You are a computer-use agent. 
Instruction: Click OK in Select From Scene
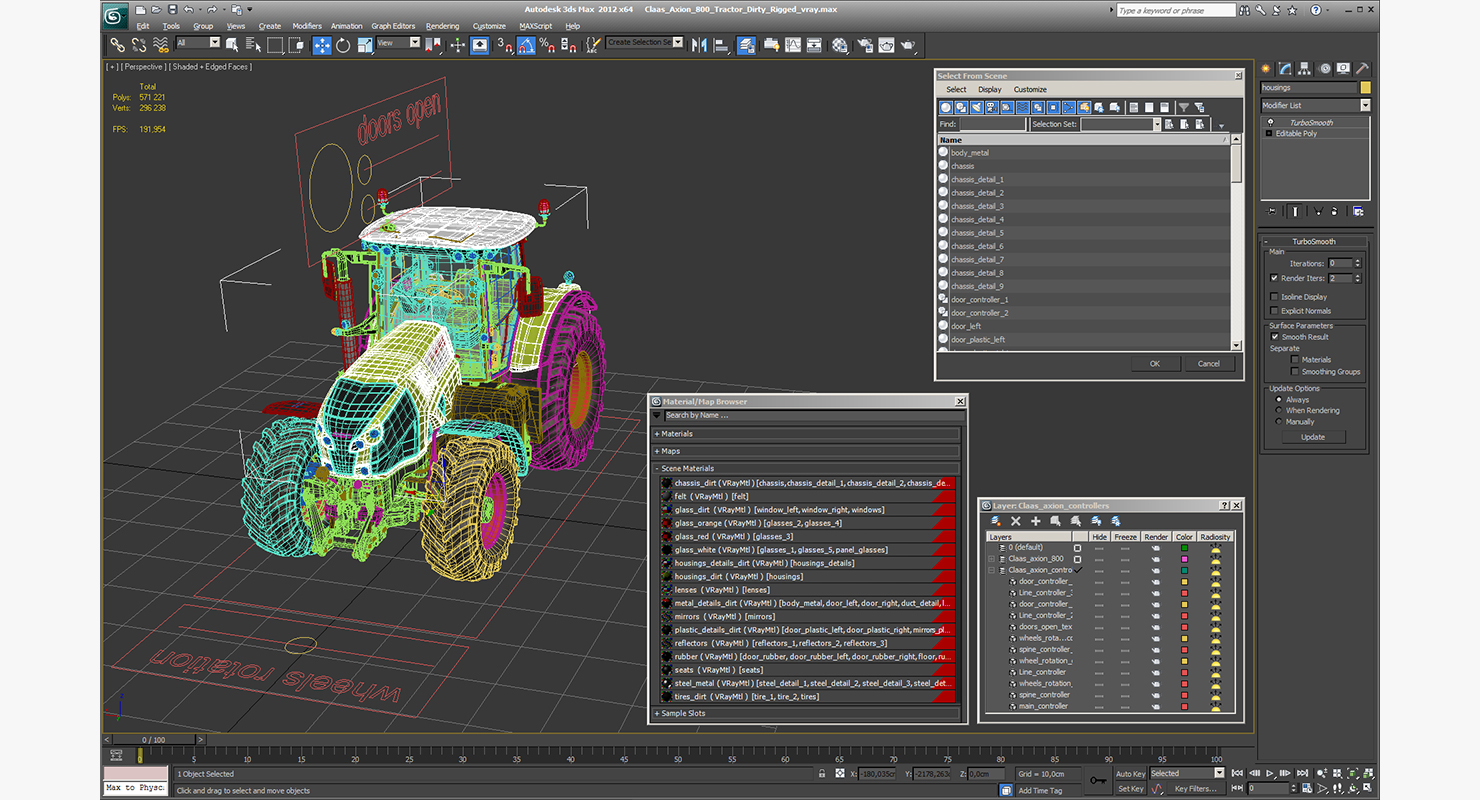[1155, 364]
